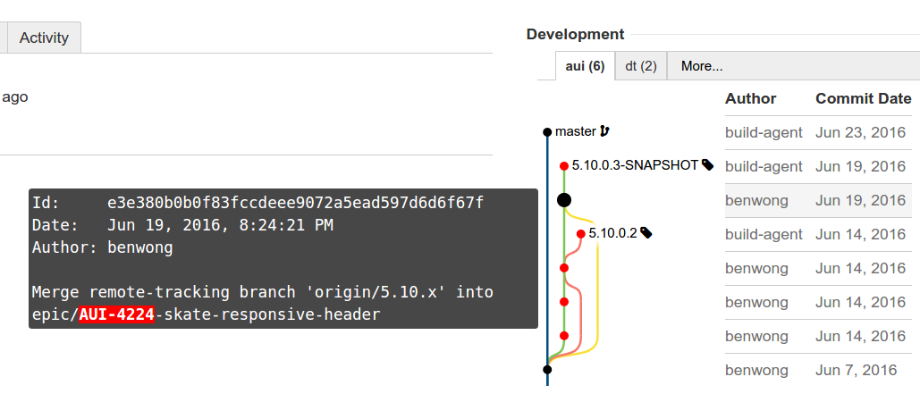The image size is (920, 402).
Task: Click the bottom black commit dot dated Jun 7
Action: point(547,369)
